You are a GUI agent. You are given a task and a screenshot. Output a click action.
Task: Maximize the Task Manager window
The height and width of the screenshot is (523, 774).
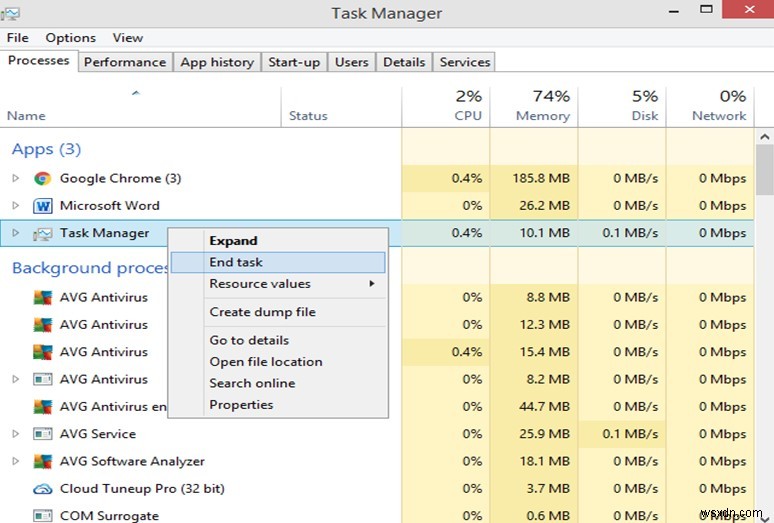[706, 9]
